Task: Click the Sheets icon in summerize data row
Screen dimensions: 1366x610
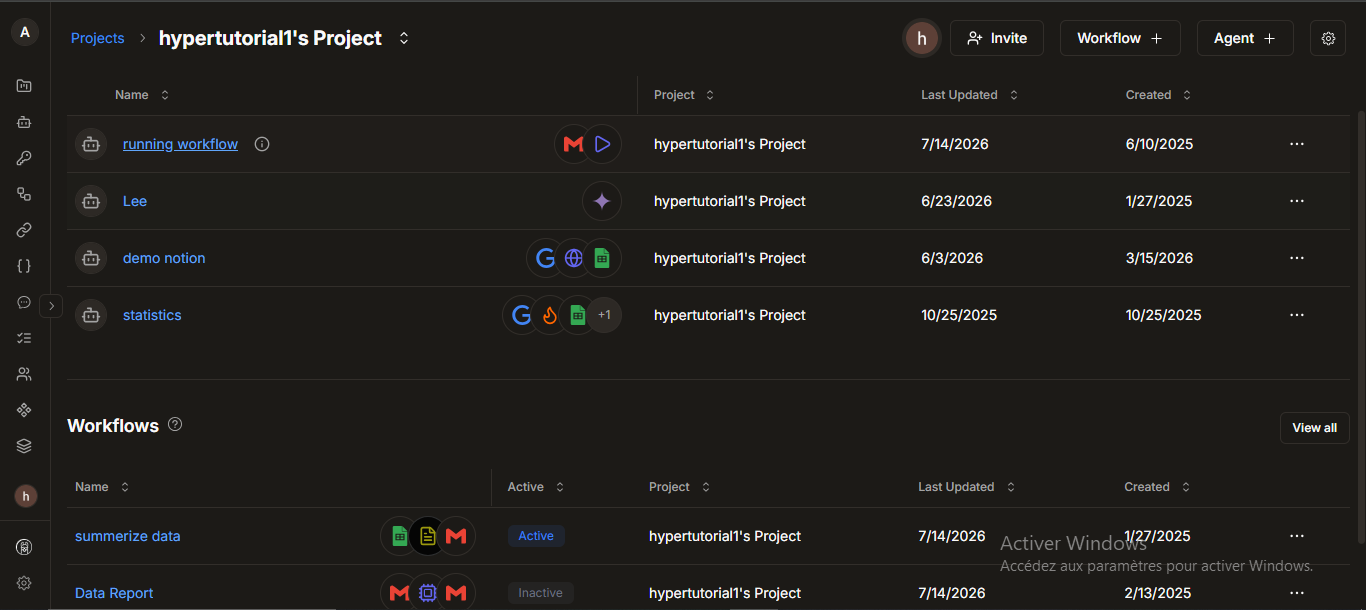Action: pyautogui.click(x=400, y=536)
